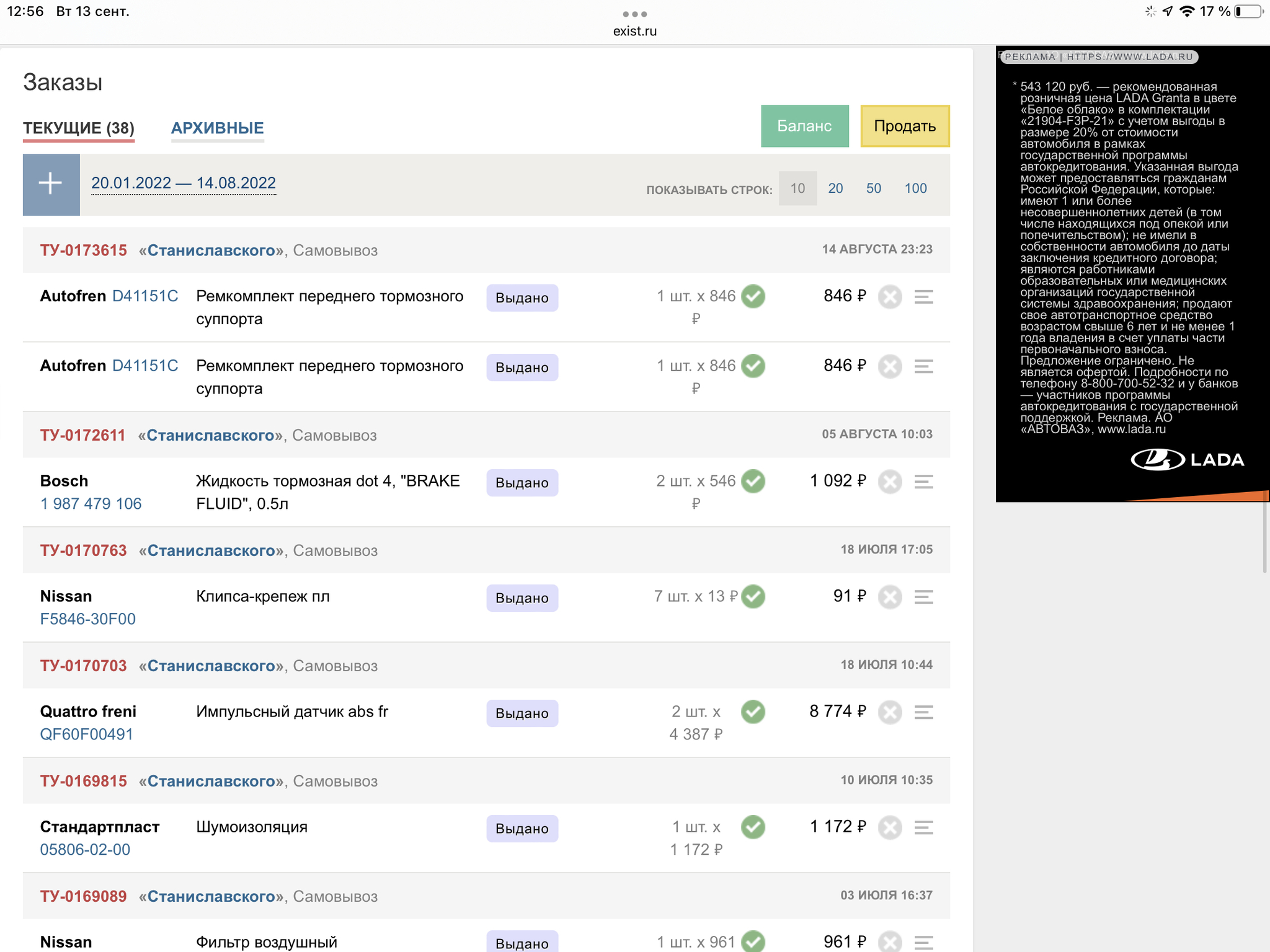Click green checkmark on Quattro freni row
The height and width of the screenshot is (952, 1270).
click(753, 712)
